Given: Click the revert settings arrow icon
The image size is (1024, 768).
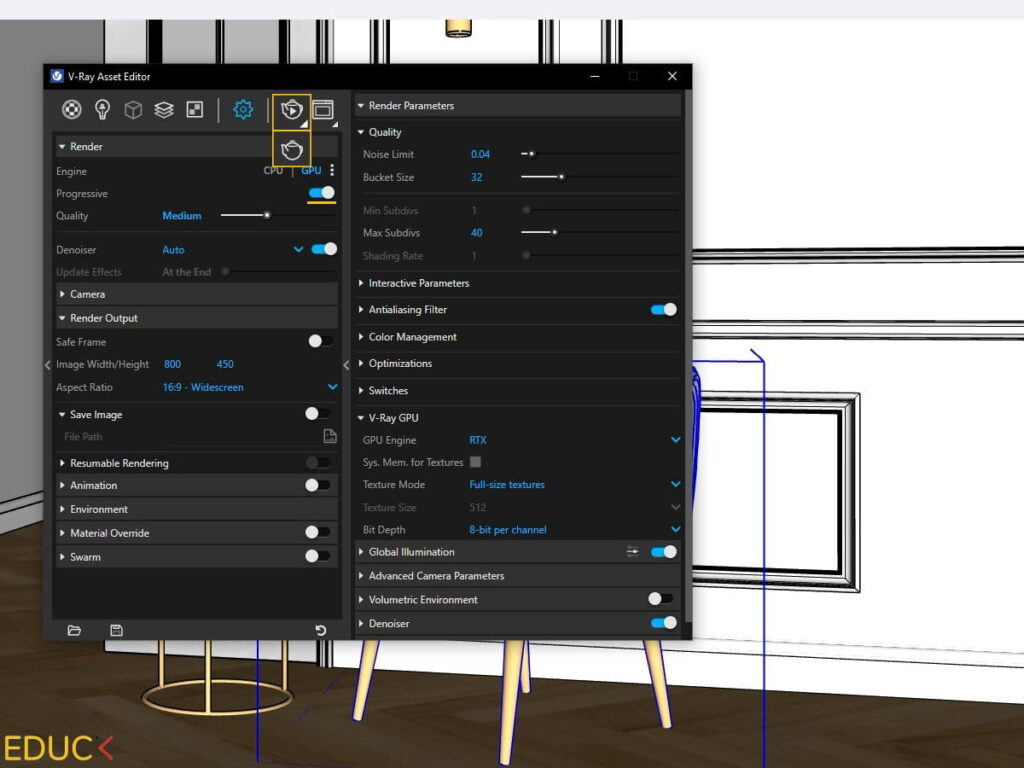Looking at the screenshot, I should [x=320, y=630].
